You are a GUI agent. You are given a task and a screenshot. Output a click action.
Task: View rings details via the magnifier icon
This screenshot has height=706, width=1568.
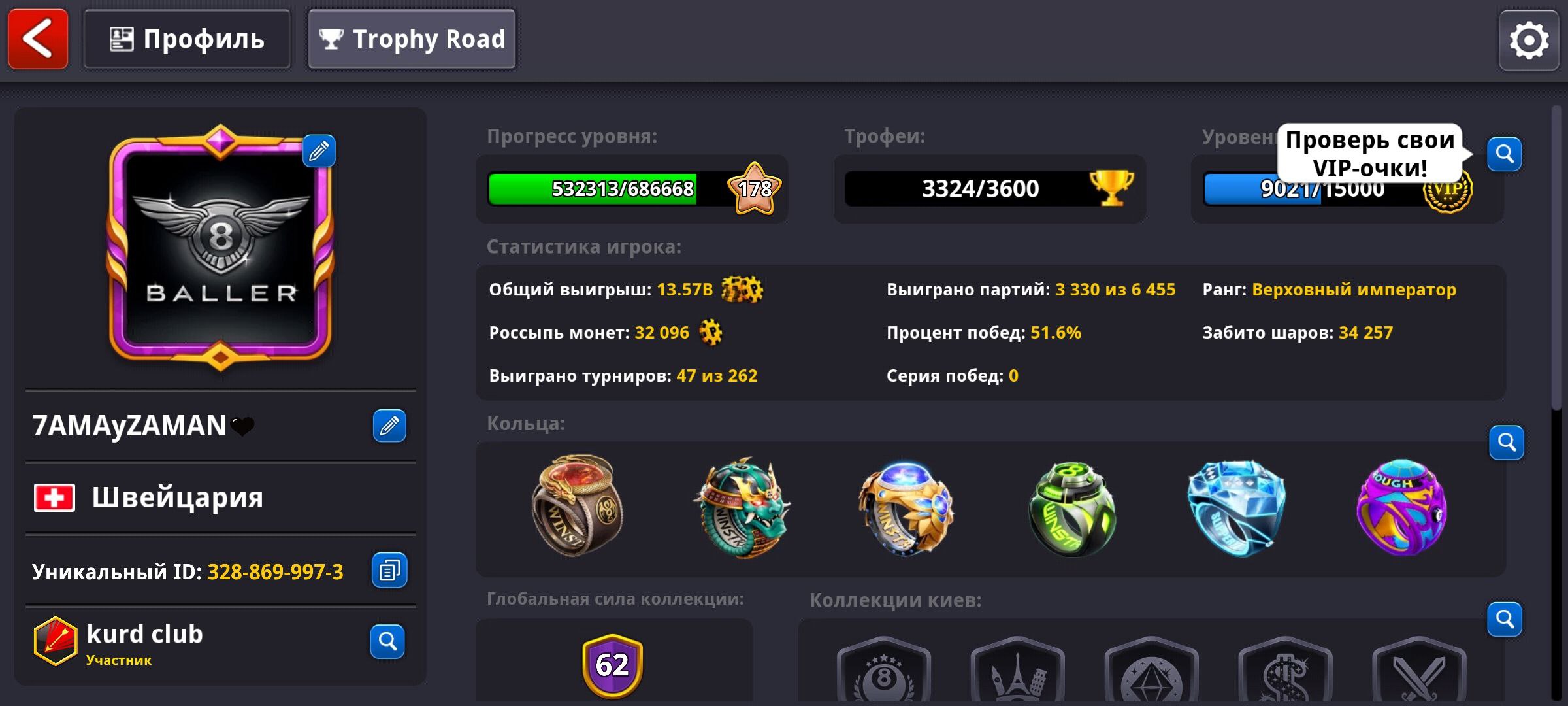pos(1507,443)
